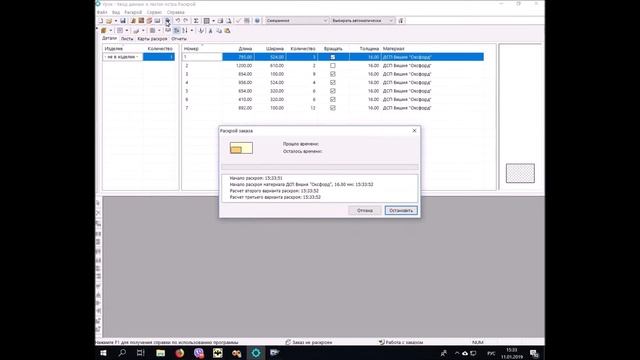Switch to the Листы tab
This screenshot has height=360, width=640.
tap(127, 39)
